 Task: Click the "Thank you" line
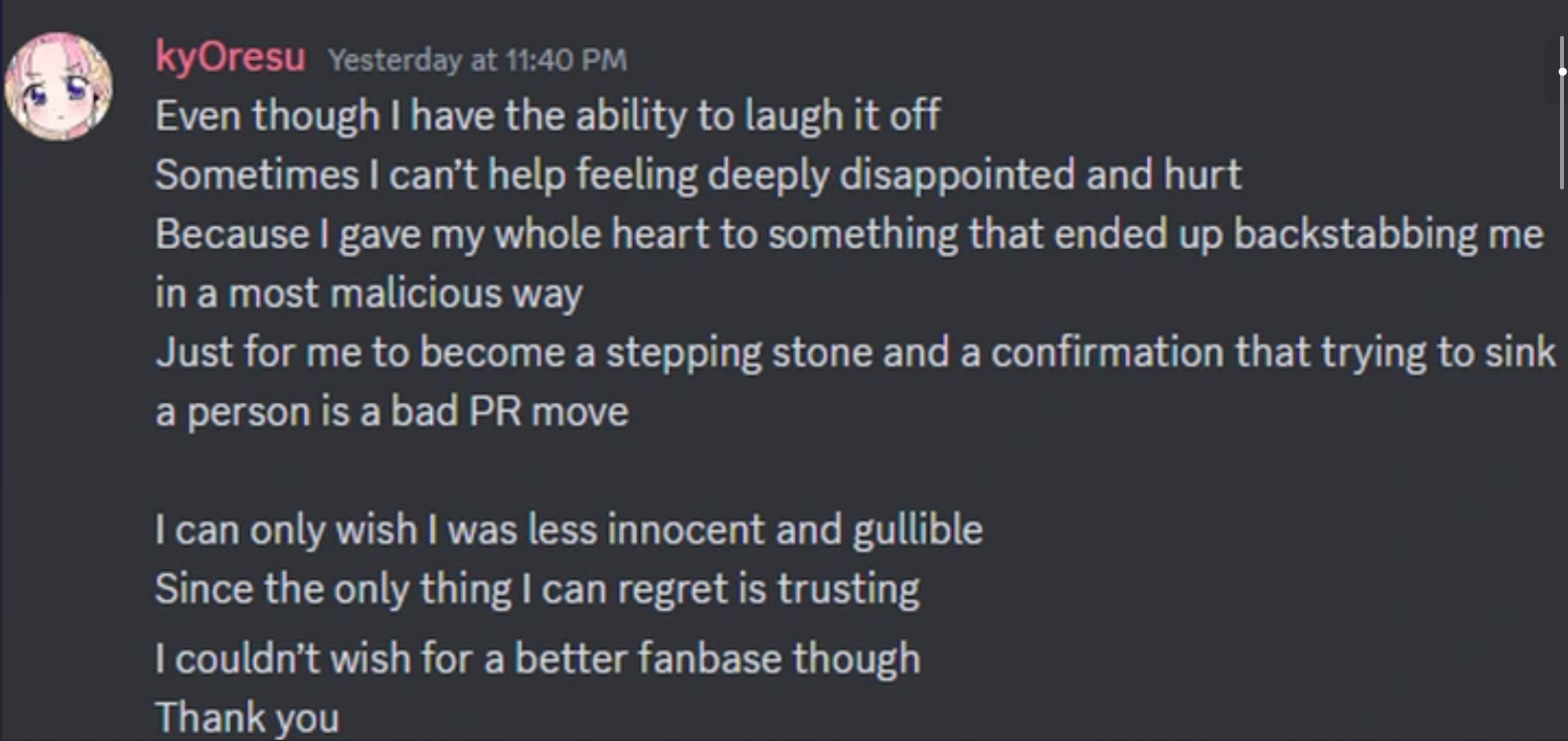(x=247, y=718)
